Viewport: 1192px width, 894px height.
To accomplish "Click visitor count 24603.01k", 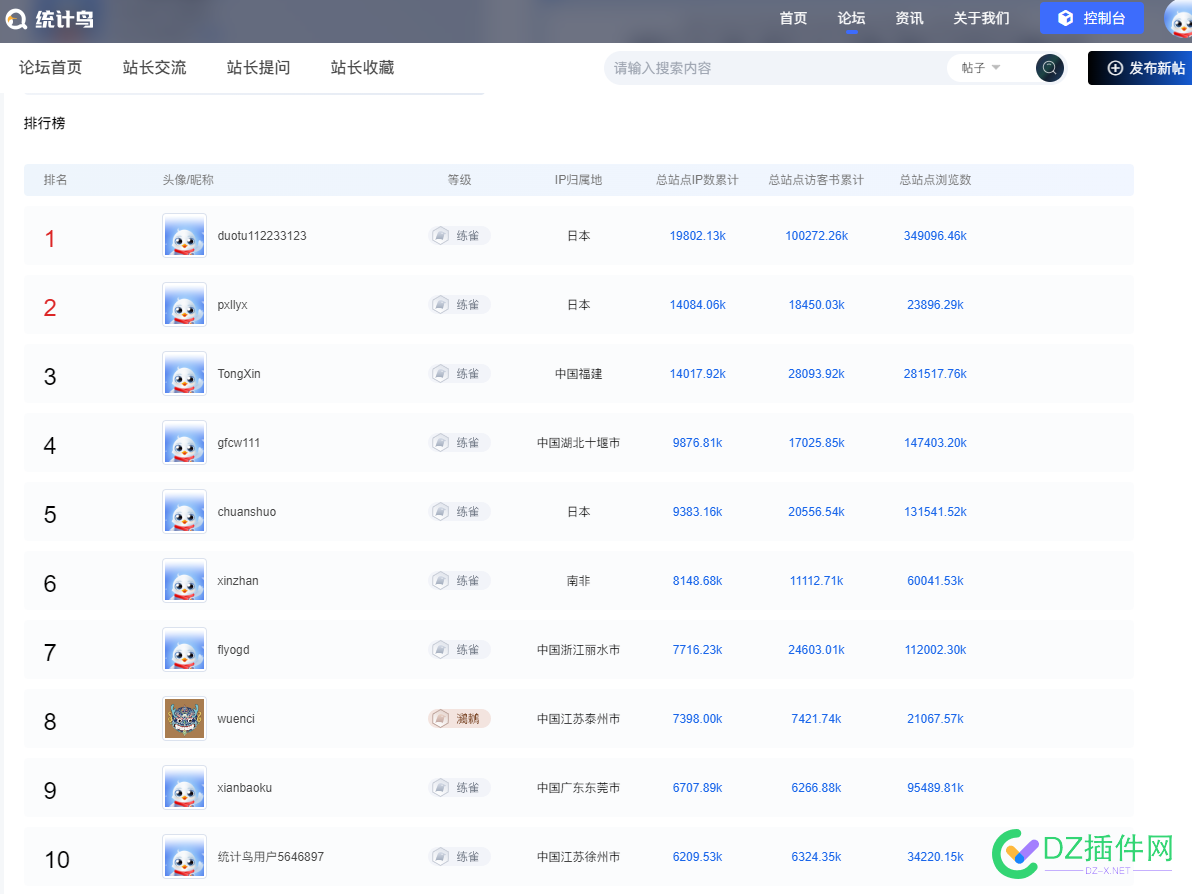I will coord(816,649).
